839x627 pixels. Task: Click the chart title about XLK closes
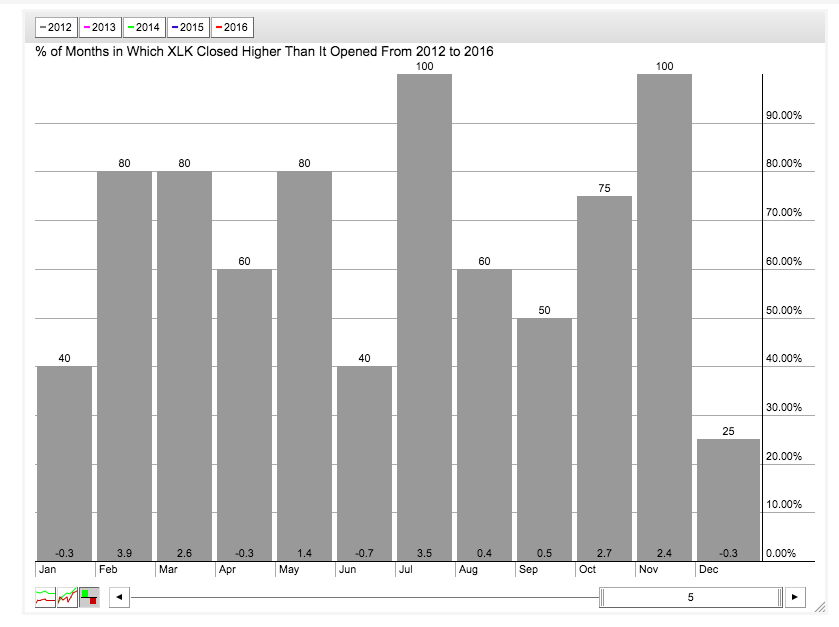pyautogui.click(x=264, y=51)
